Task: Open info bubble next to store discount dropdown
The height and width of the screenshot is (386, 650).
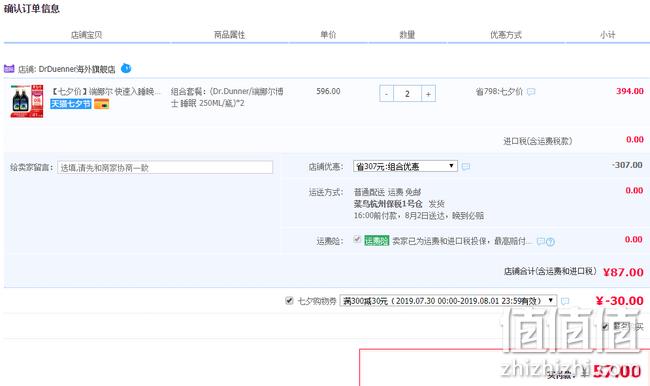Action: (466, 167)
